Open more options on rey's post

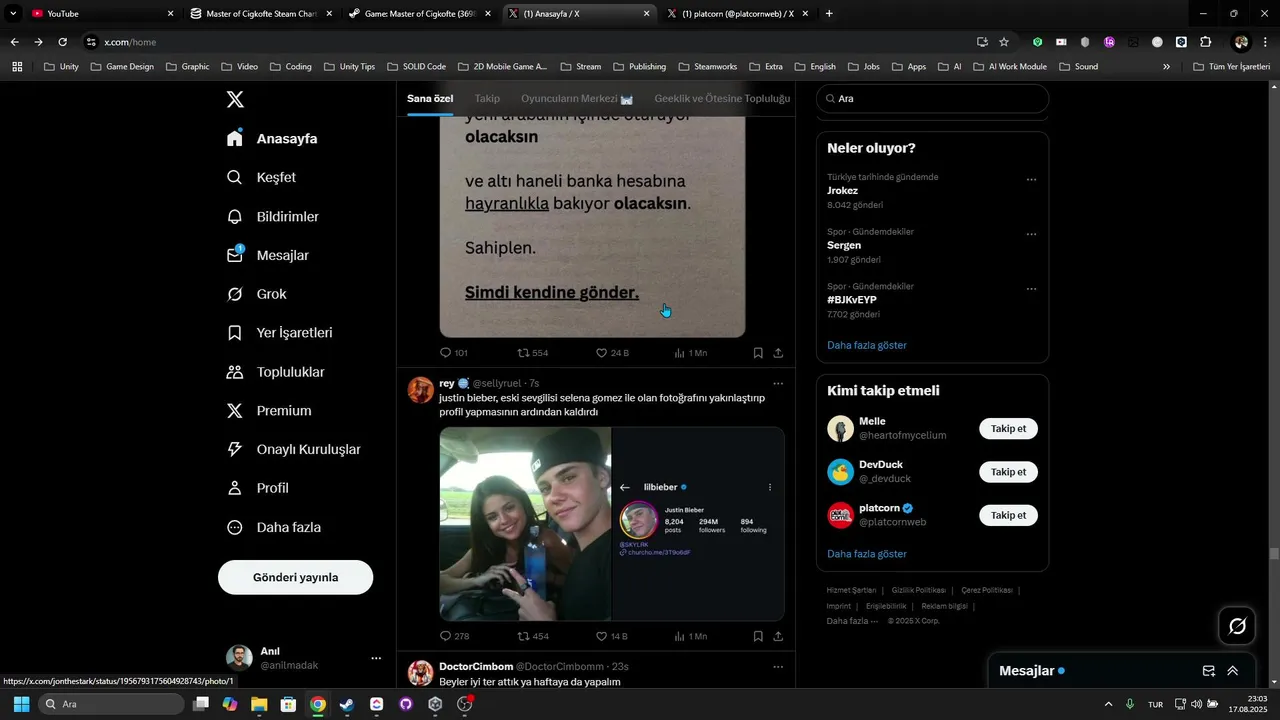point(778,383)
